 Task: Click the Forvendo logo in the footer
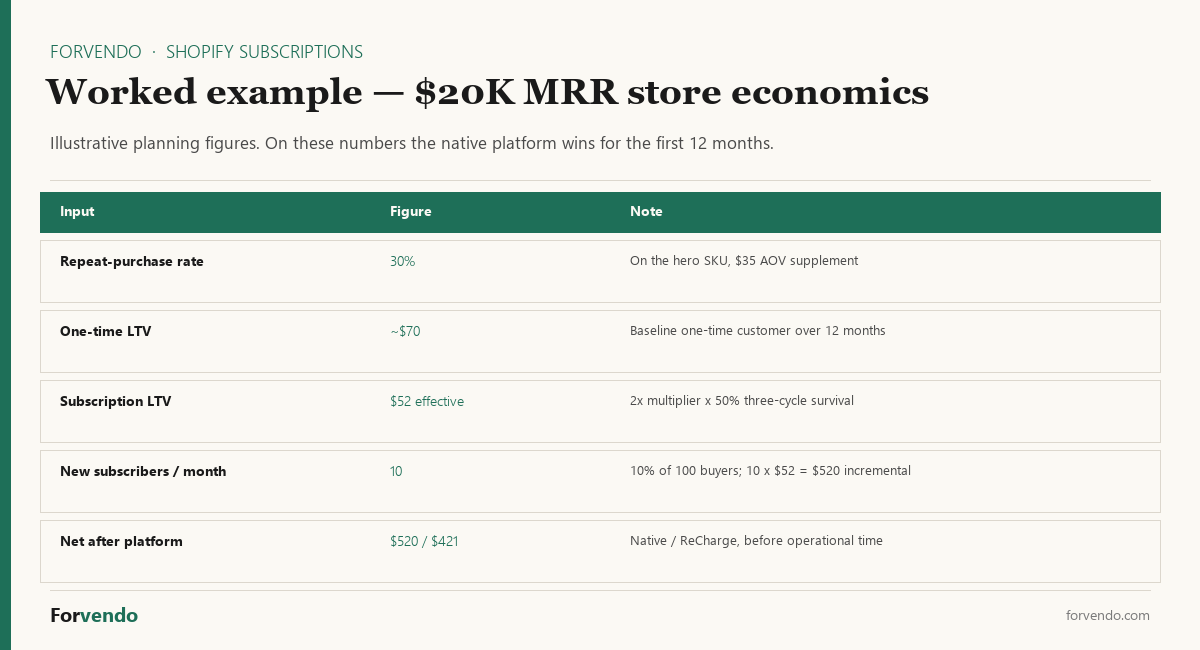coord(94,615)
